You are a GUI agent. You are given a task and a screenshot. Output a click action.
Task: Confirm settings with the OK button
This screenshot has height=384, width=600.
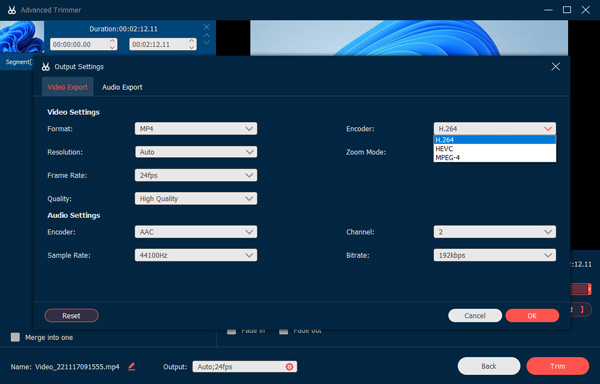pyautogui.click(x=532, y=316)
